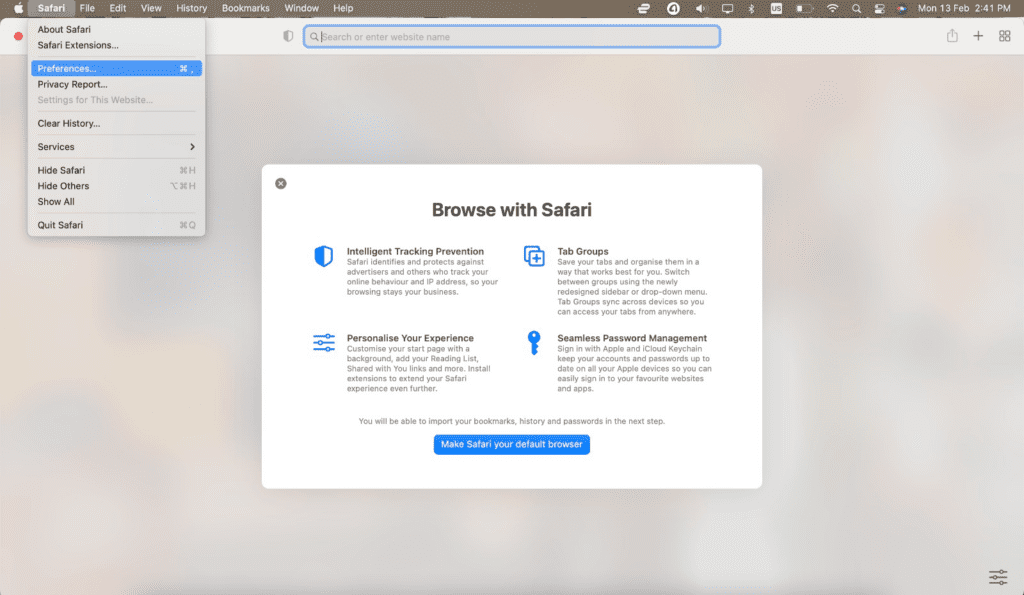The image size is (1024, 595).
Task: Open Control Center in the menu bar
Action: point(879,8)
